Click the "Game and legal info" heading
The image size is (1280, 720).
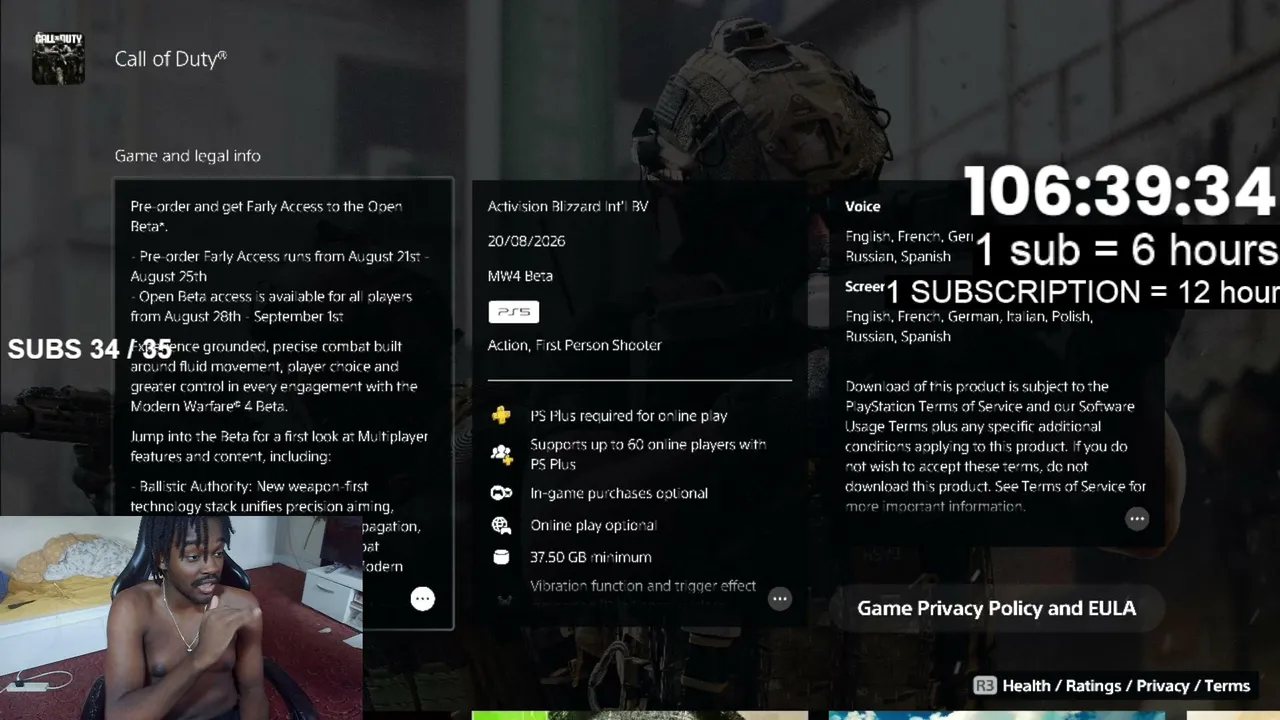(x=188, y=156)
